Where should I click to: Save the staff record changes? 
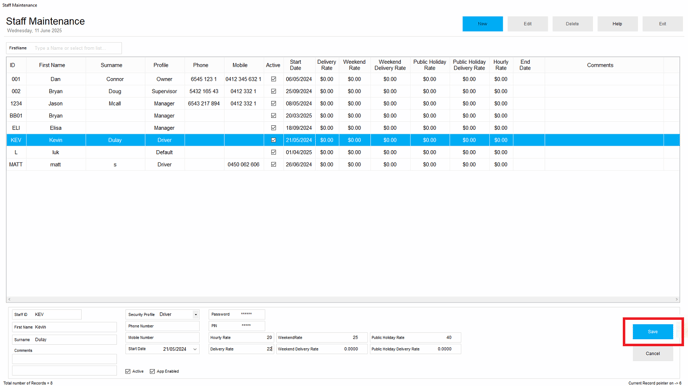[x=652, y=332]
